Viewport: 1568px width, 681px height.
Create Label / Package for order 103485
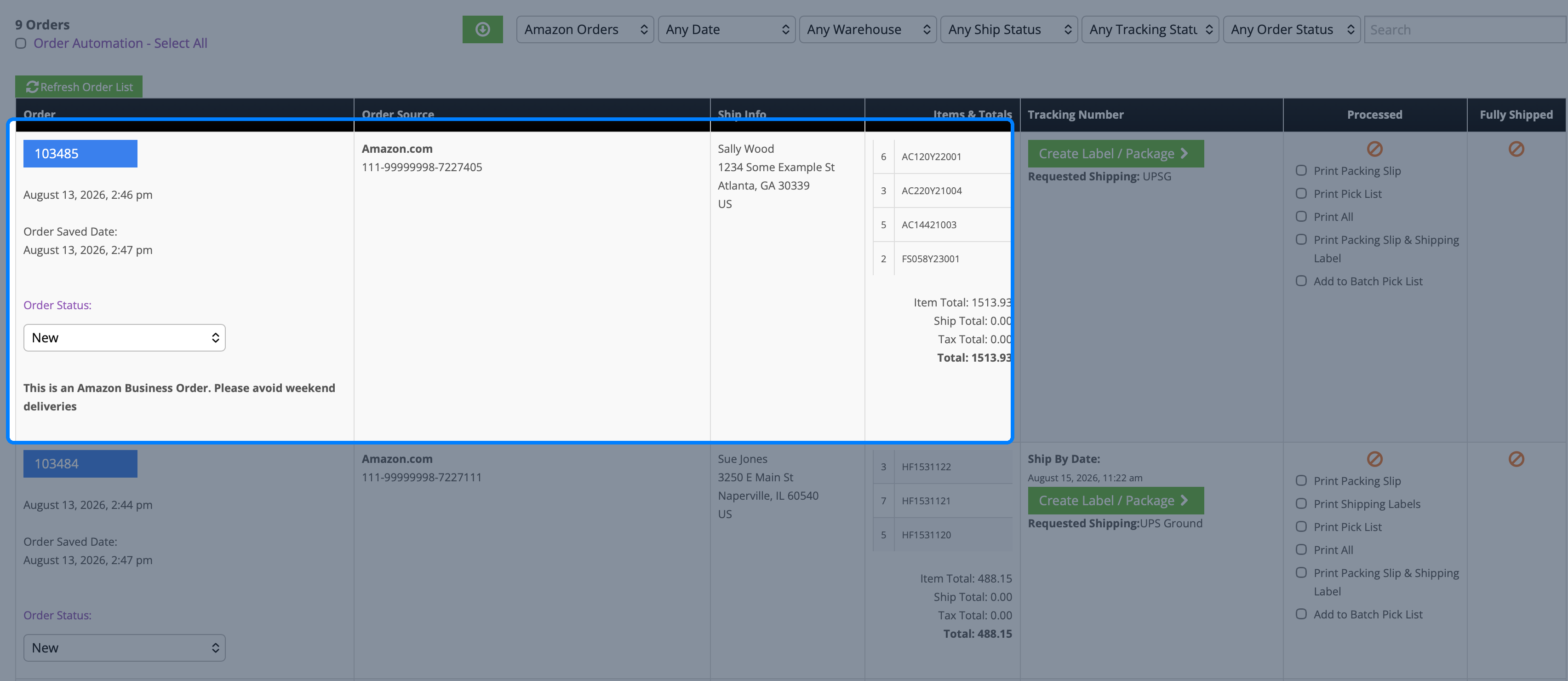[x=1115, y=154]
